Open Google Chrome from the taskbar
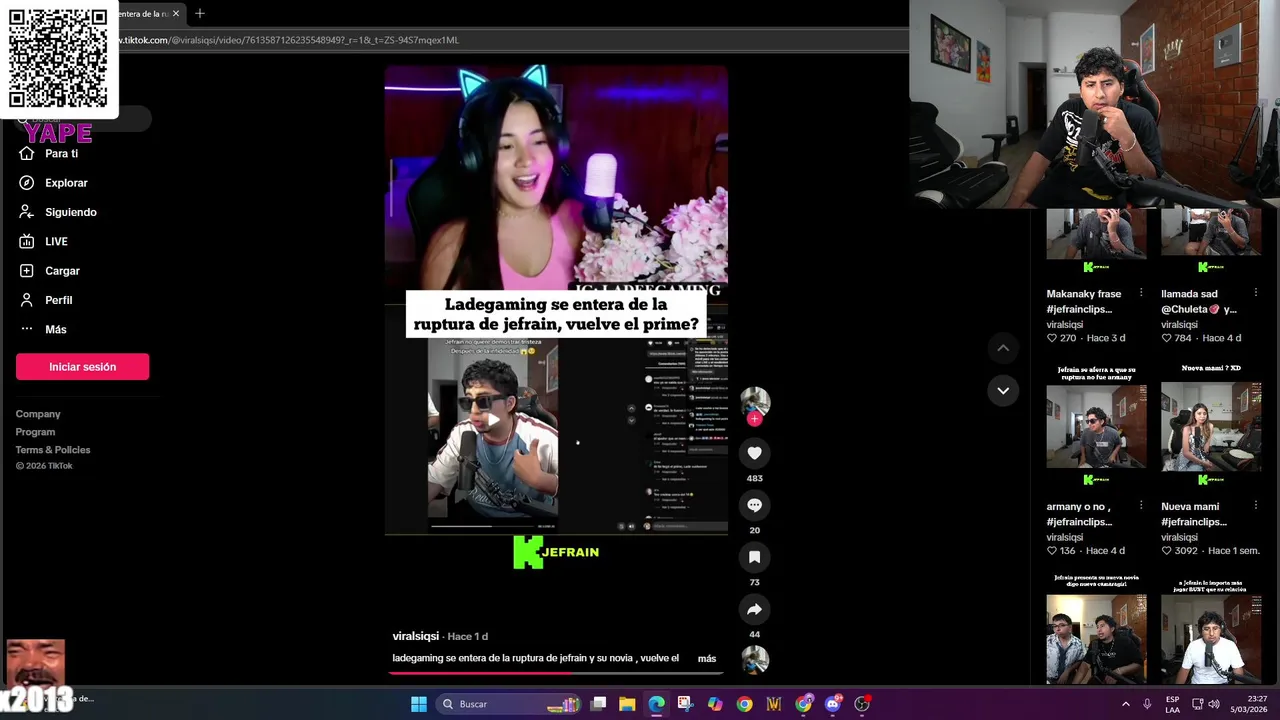The height and width of the screenshot is (720, 1280). coord(744,704)
